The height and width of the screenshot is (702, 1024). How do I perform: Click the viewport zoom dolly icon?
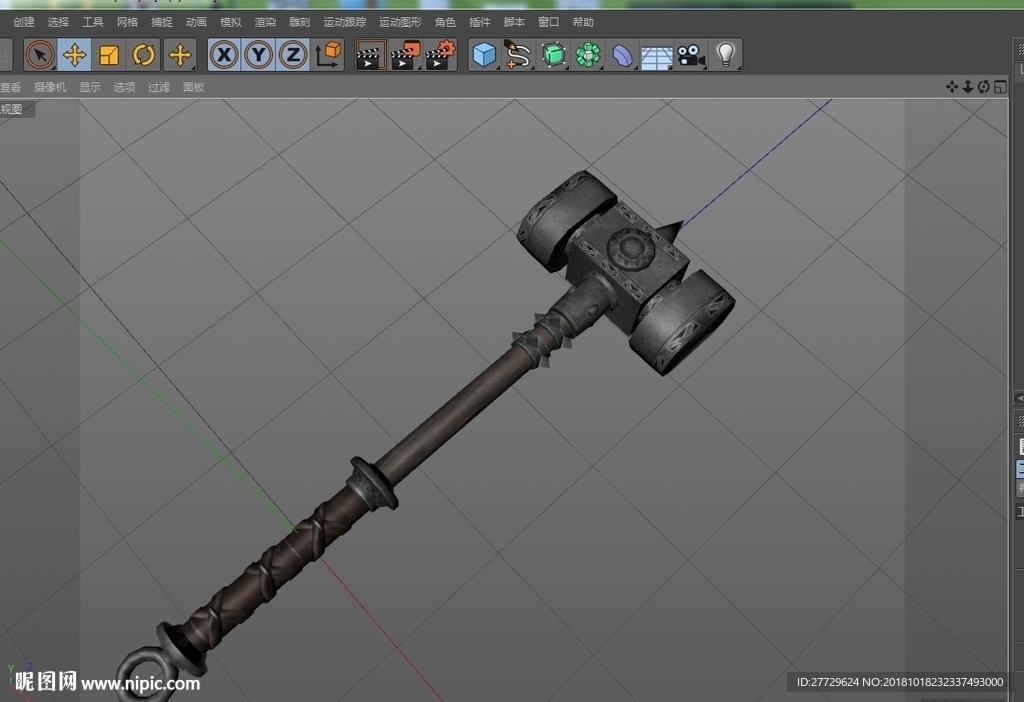(x=968, y=87)
